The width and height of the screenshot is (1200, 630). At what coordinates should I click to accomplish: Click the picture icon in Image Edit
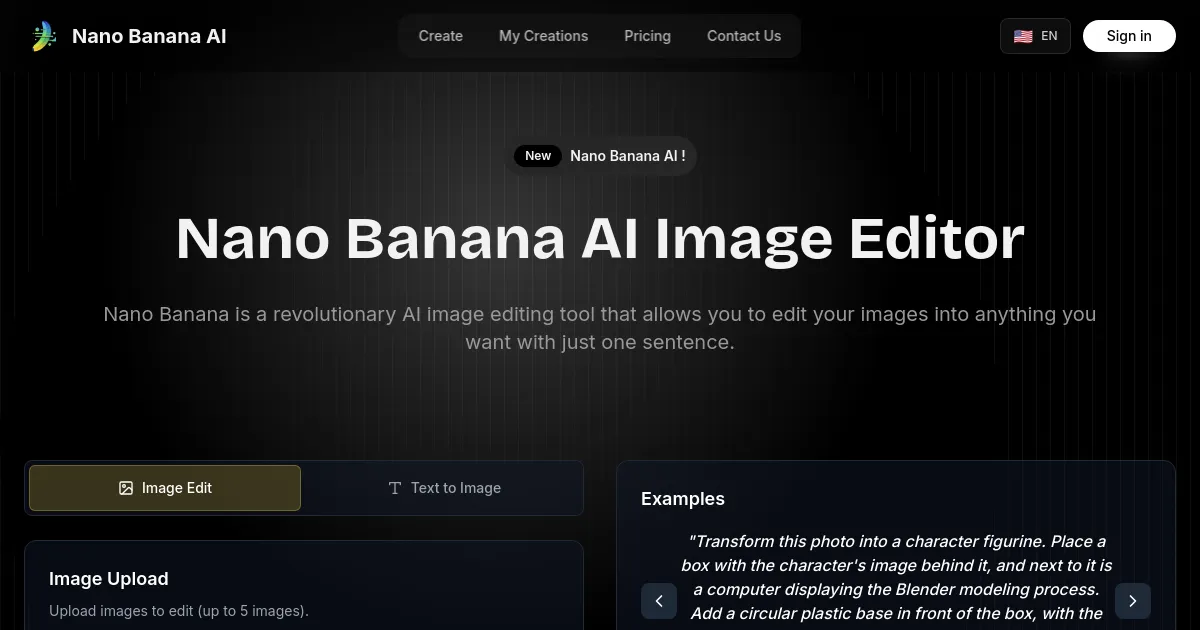click(126, 488)
